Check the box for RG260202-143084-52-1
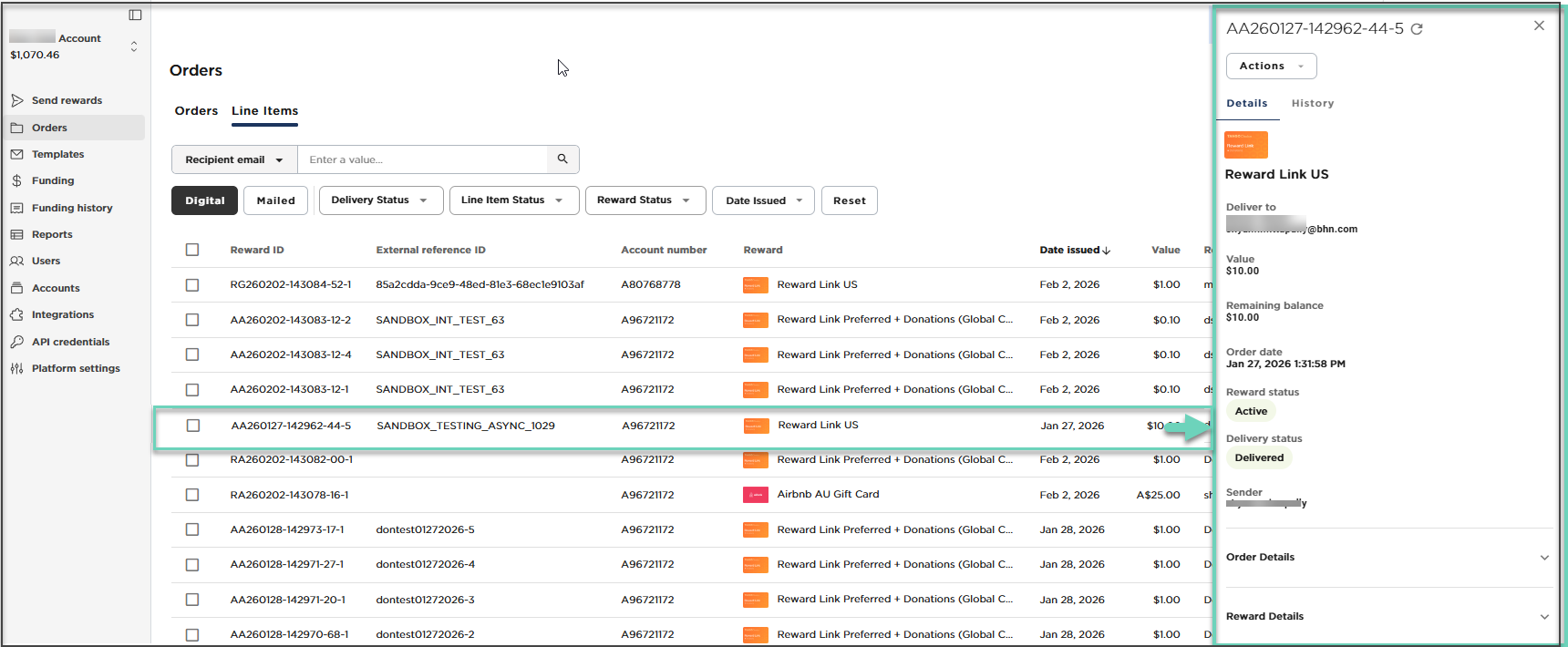 point(192,285)
